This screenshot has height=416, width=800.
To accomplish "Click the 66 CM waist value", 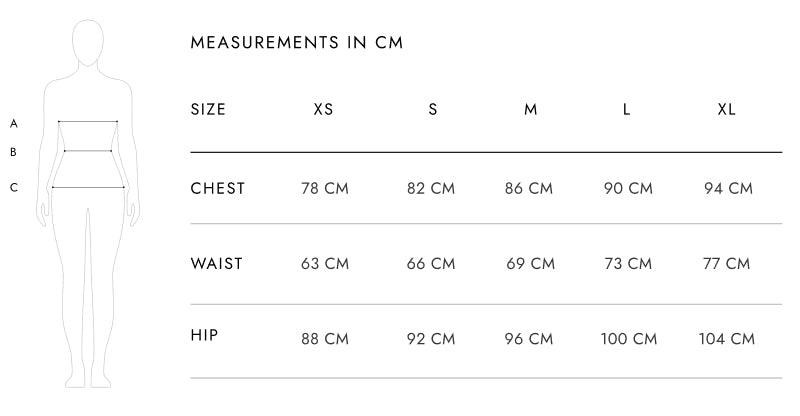I will point(431,265).
